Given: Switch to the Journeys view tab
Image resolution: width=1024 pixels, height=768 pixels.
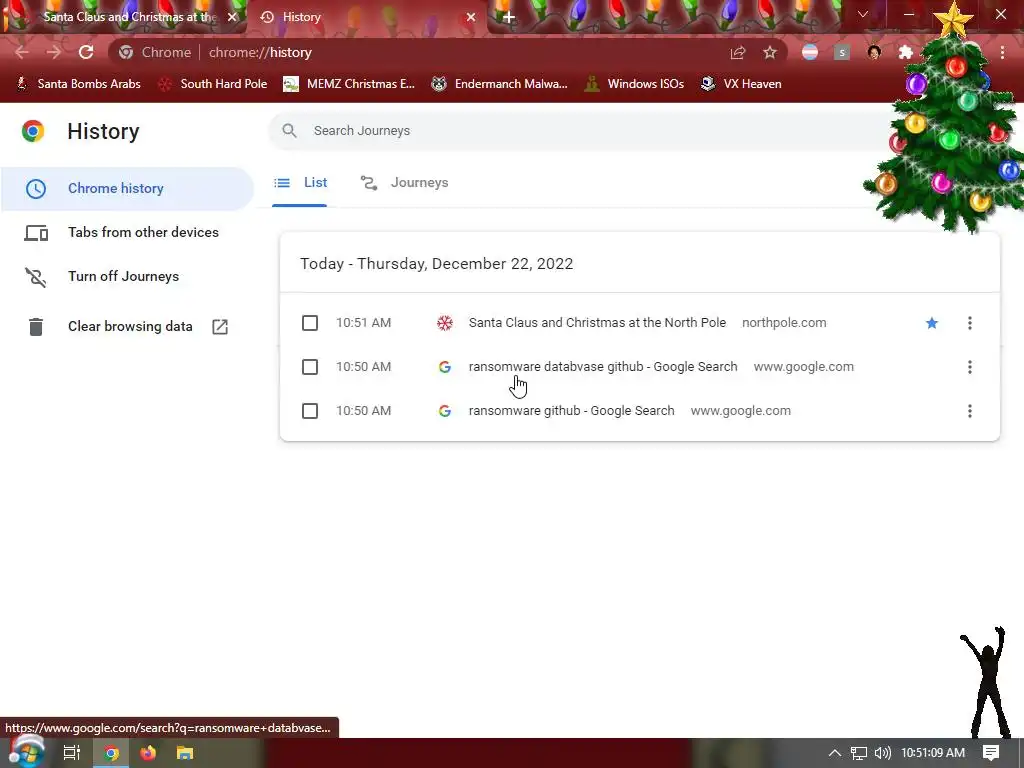Looking at the screenshot, I should tap(404, 183).
